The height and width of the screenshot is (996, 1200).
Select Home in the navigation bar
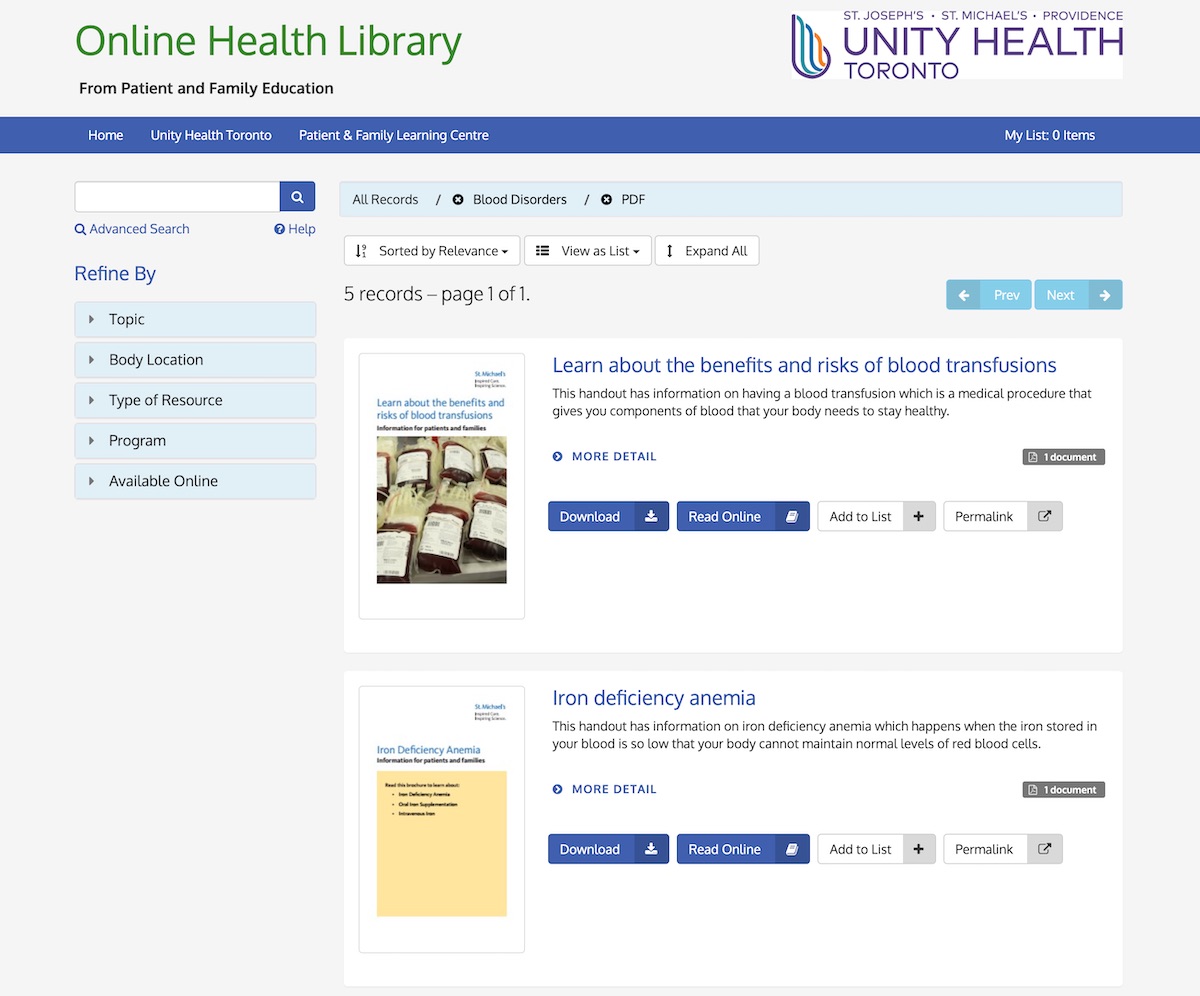(105, 134)
